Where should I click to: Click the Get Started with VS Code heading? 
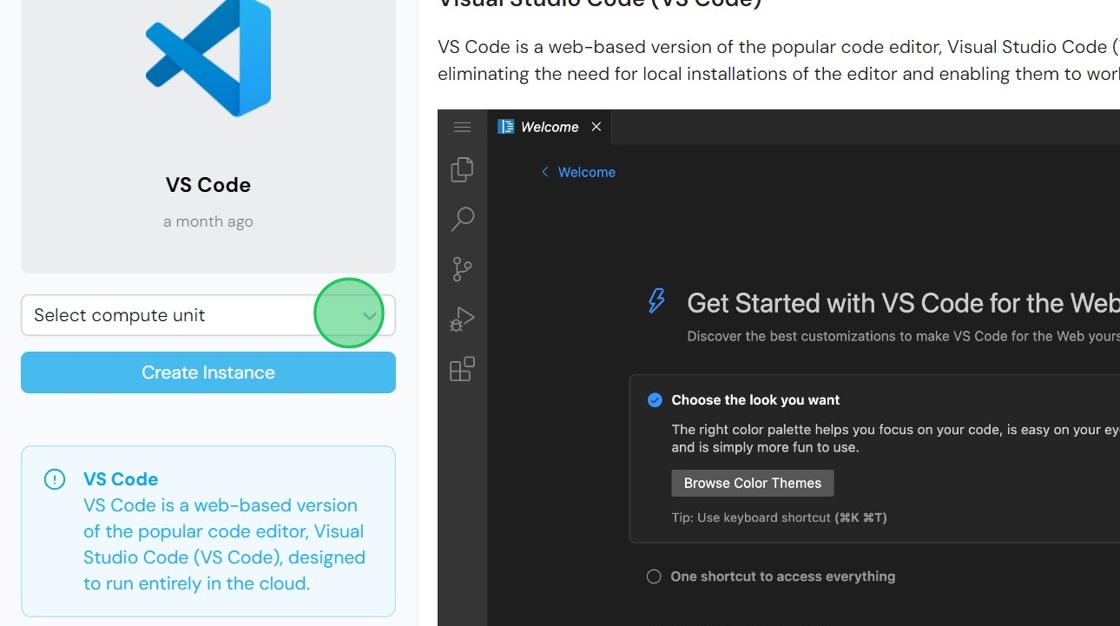[x=903, y=303]
